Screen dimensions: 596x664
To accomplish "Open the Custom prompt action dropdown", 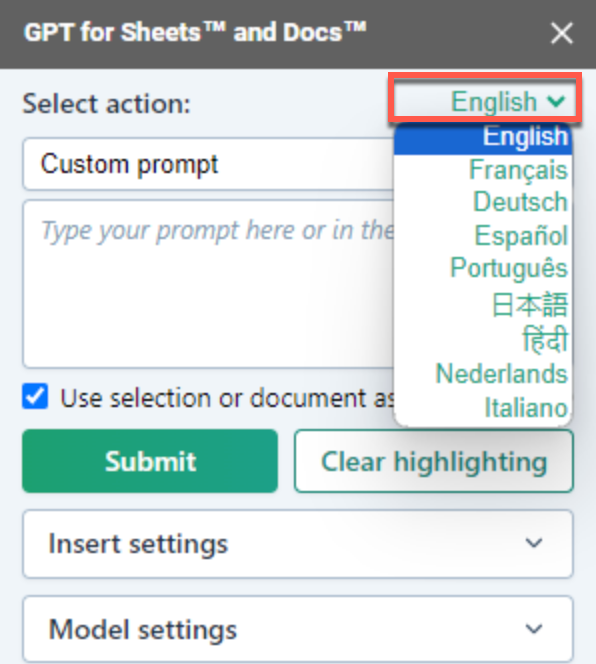I will pyautogui.click(x=208, y=164).
